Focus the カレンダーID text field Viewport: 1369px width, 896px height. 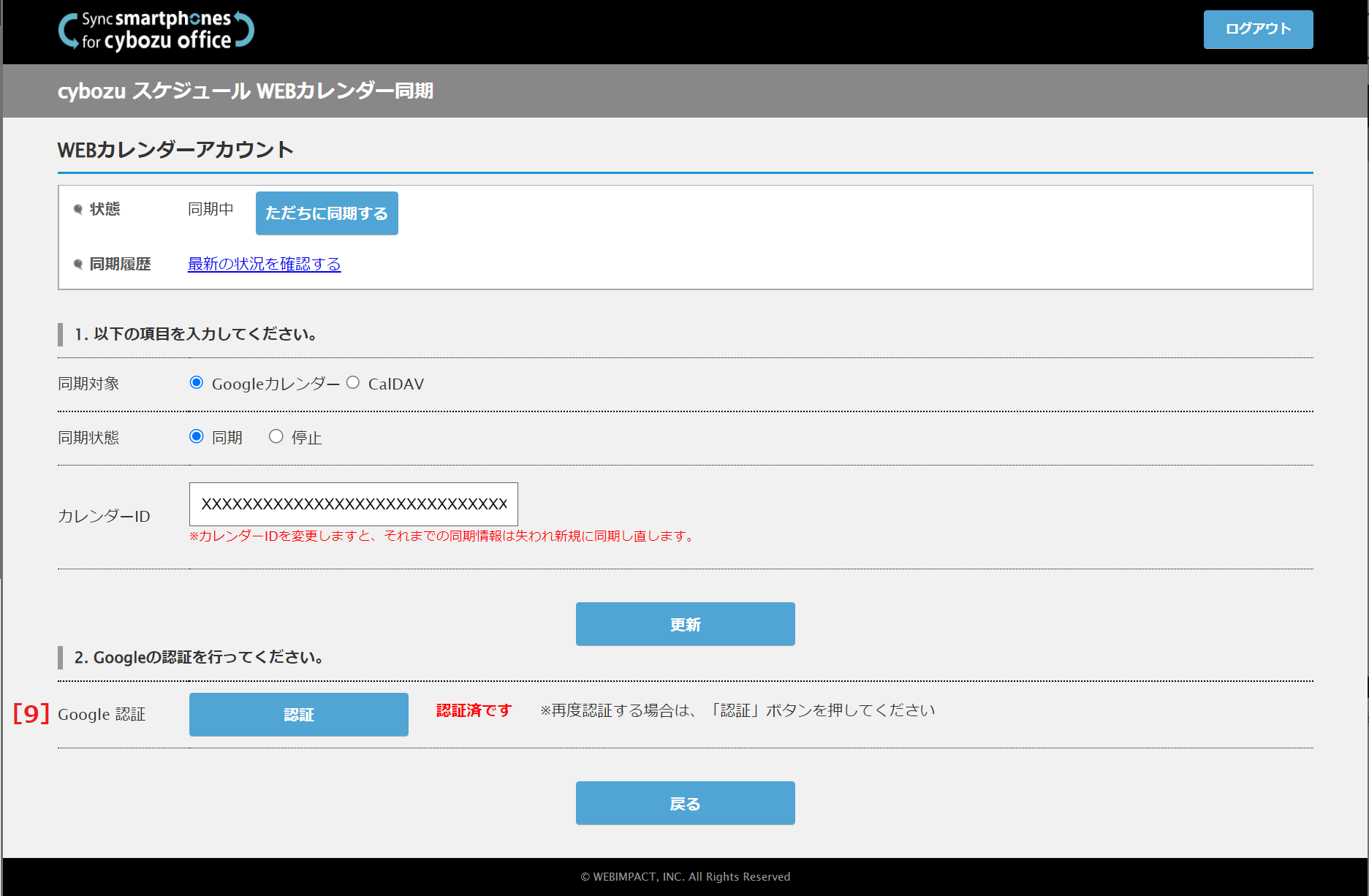(x=353, y=504)
